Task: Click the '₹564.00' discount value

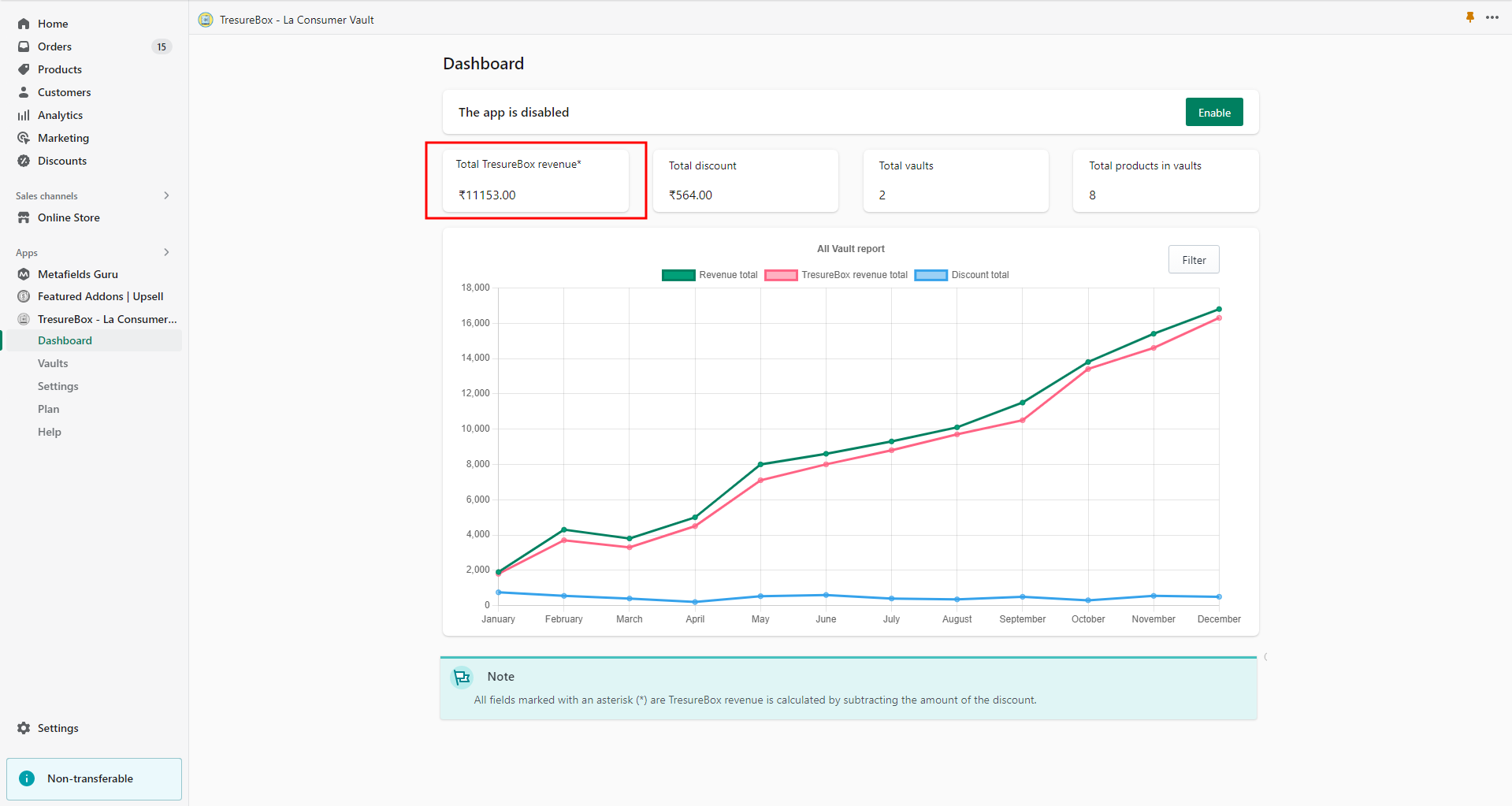Action: (x=690, y=195)
